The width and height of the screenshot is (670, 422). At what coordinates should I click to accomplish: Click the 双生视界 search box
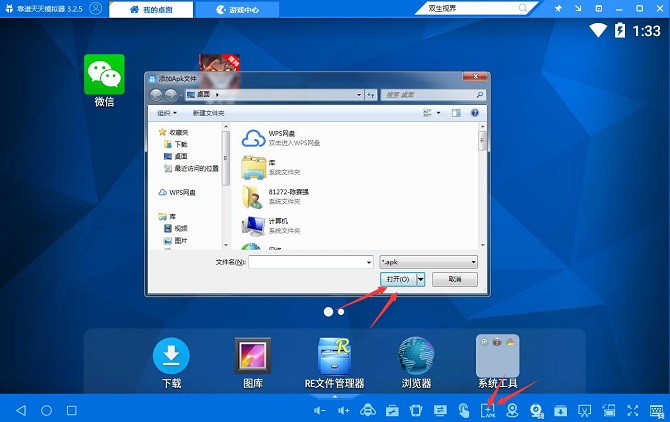tap(476, 8)
